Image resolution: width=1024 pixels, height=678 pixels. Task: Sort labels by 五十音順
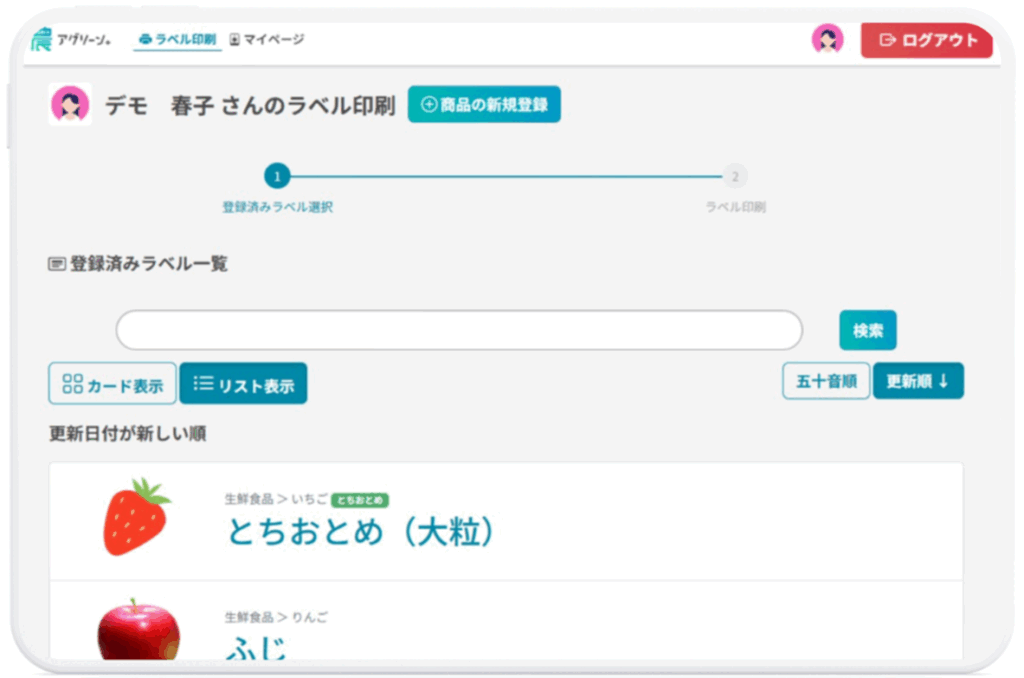(x=825, y=381)
